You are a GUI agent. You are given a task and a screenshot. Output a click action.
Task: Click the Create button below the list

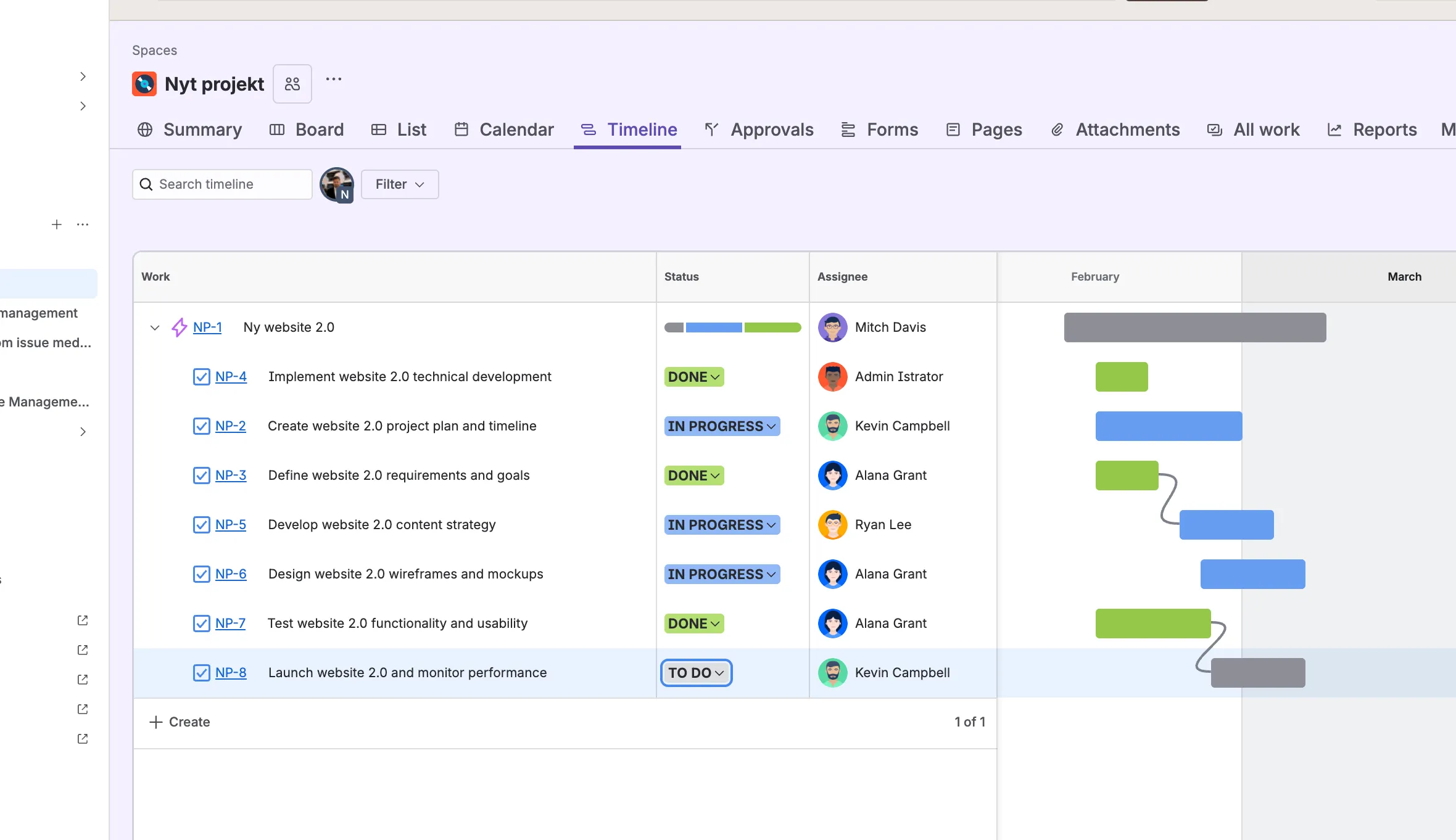pyautogui.click(x=180, y=722)
